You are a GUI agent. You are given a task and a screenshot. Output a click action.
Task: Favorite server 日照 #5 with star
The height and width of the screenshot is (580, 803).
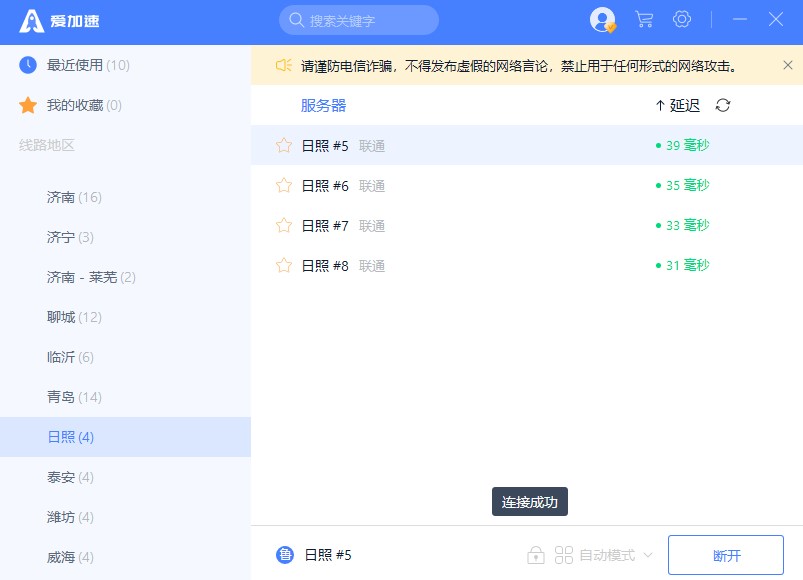[284, 145]
